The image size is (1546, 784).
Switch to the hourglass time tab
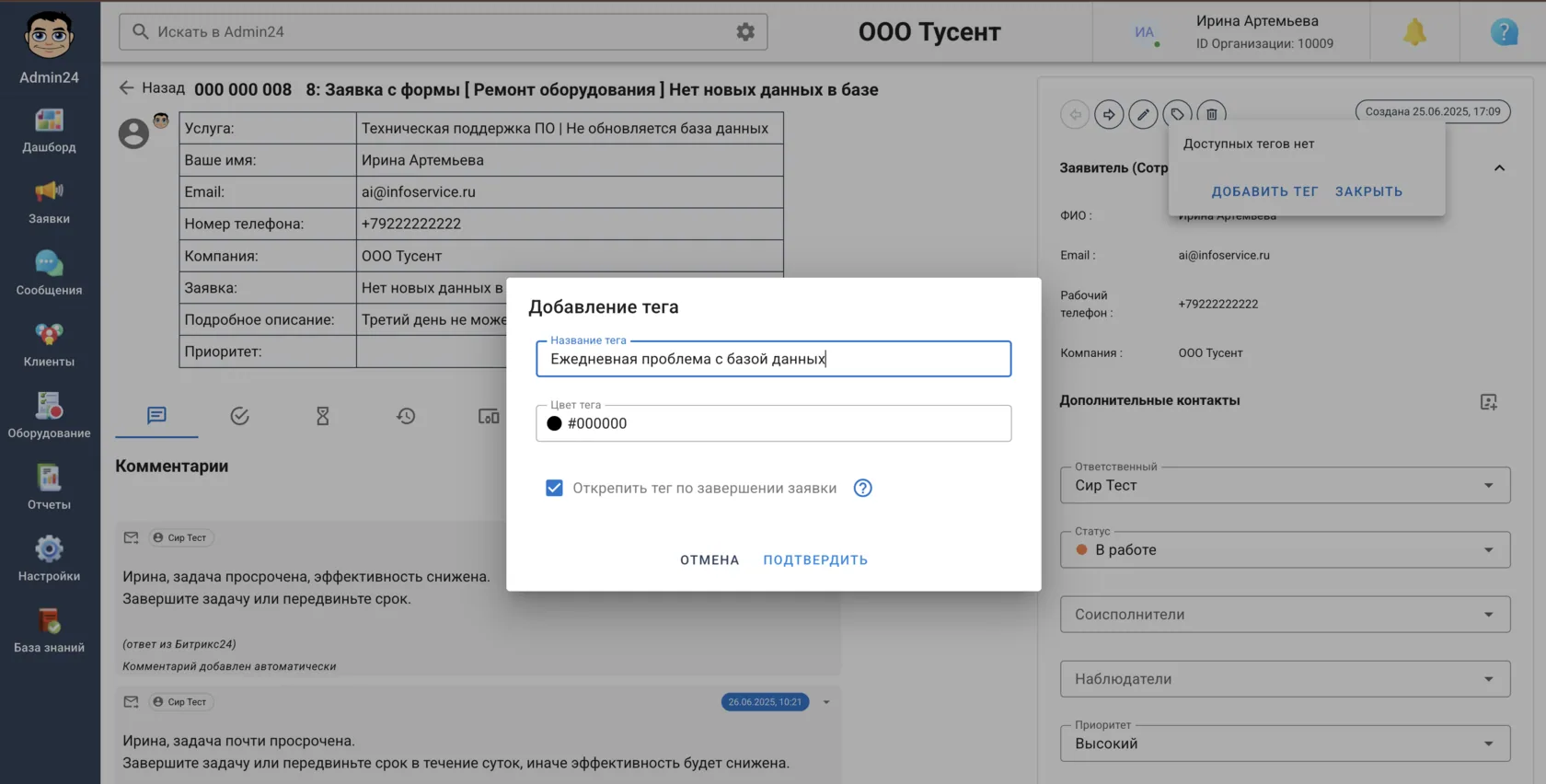pyautogui.click(x=322, y=416)
